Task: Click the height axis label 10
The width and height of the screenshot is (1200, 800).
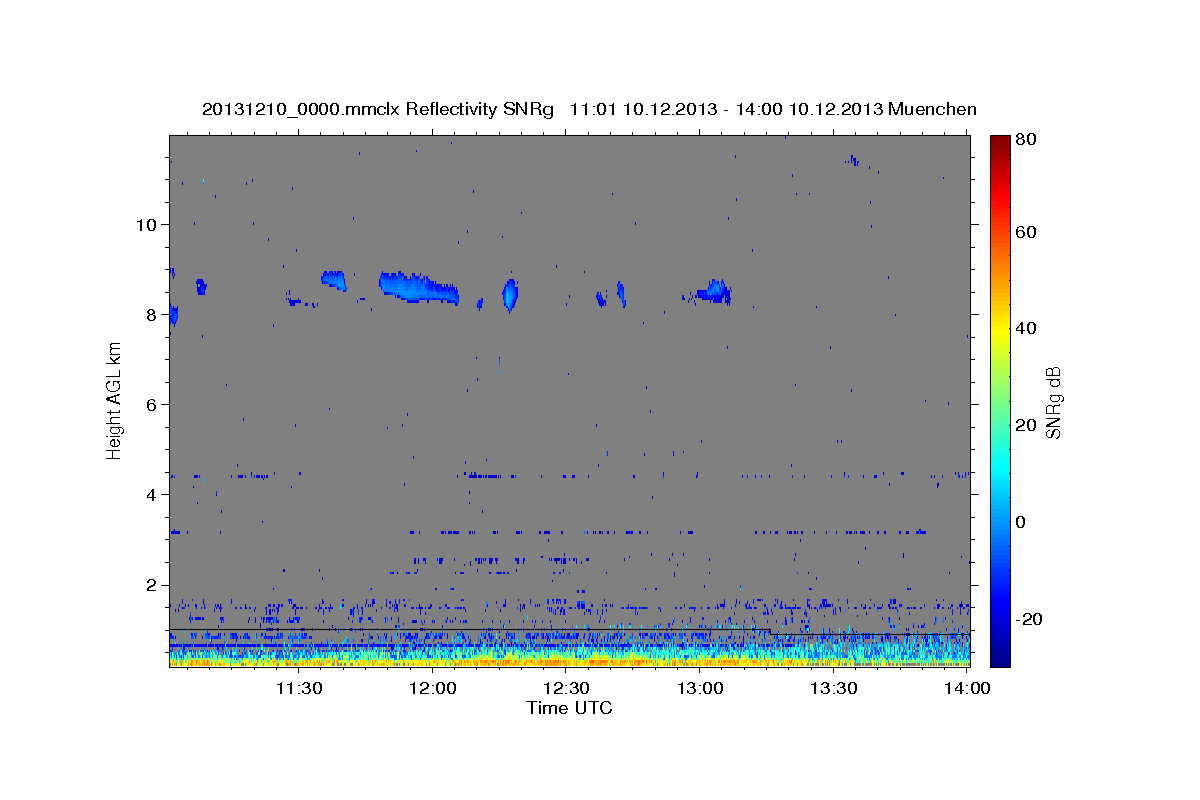Action: (146, 224)
